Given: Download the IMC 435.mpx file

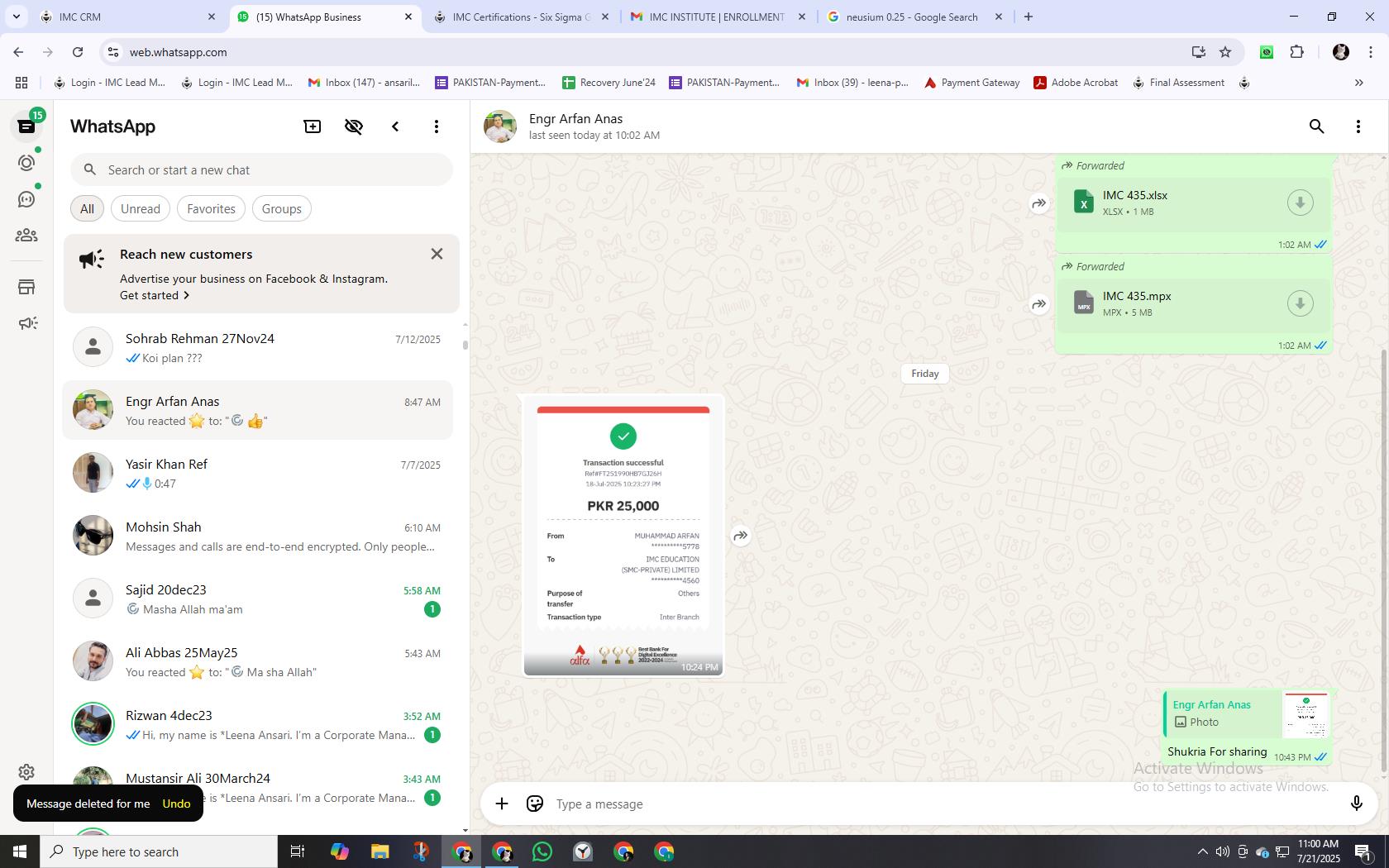Looking at the screenshot, I should pyautogui.click(x=1300, y=303).
